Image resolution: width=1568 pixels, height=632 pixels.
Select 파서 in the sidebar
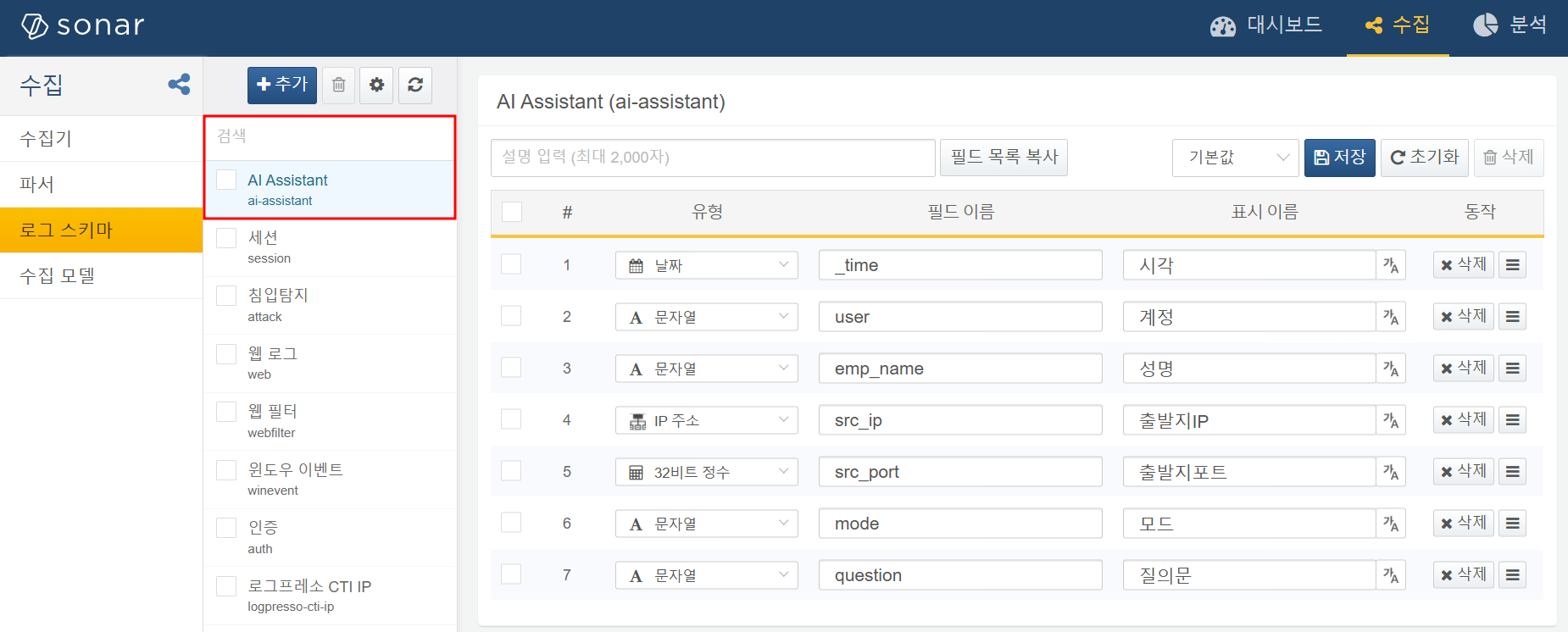click(101, 184)
